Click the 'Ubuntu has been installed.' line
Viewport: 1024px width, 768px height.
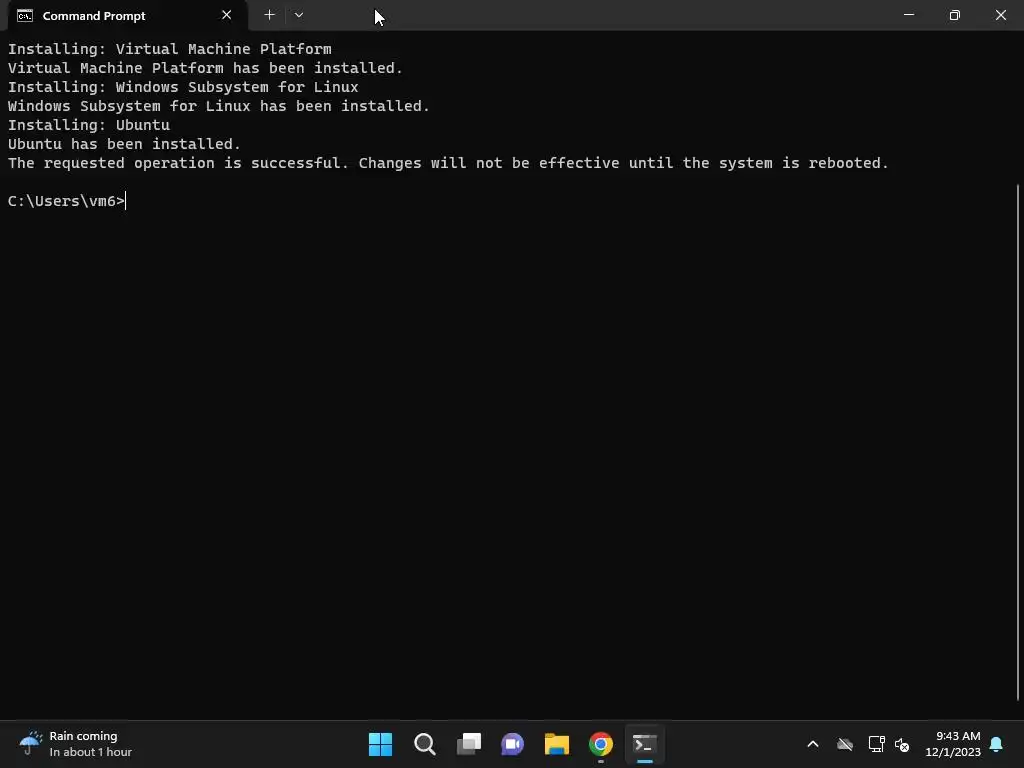[x=124, y=144]
